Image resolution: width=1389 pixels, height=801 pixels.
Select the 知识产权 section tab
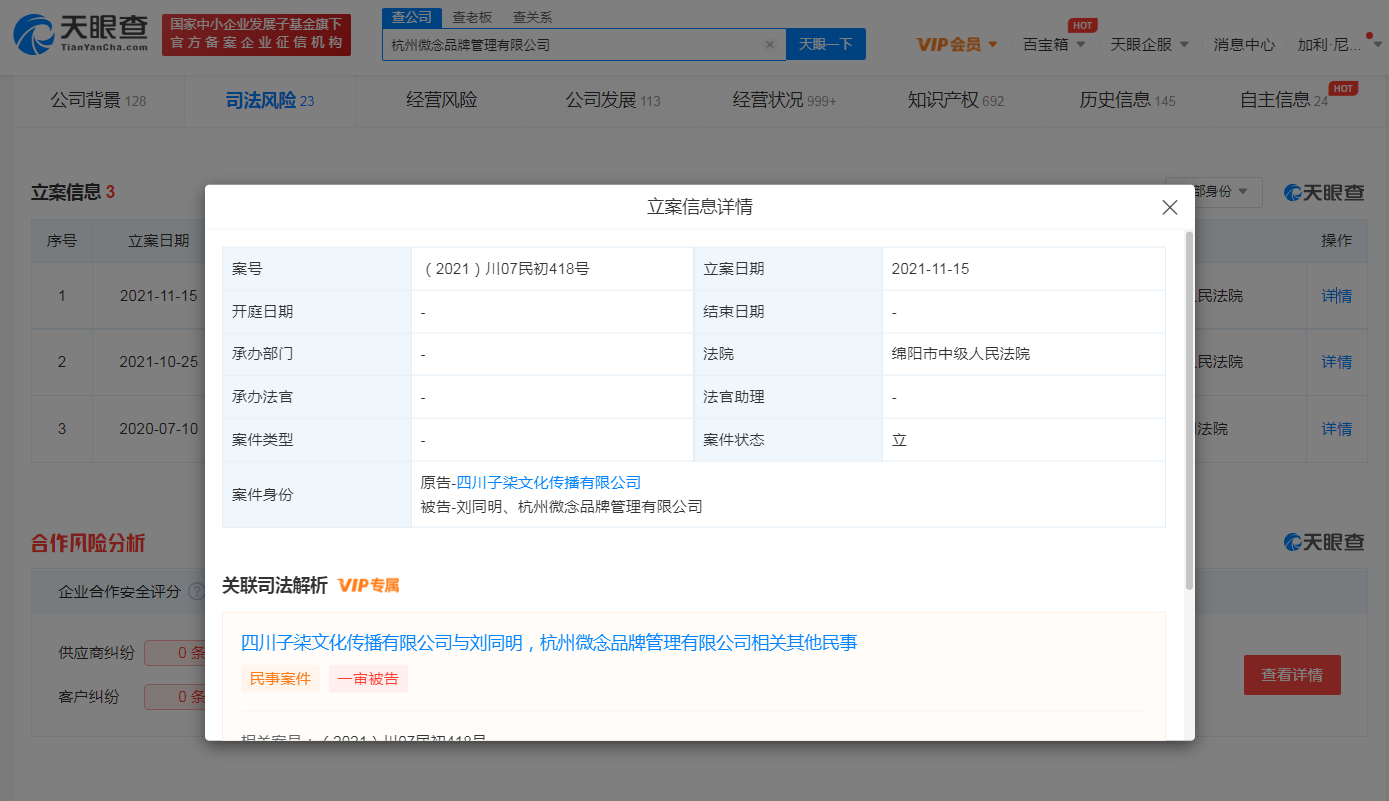(955, 100)
